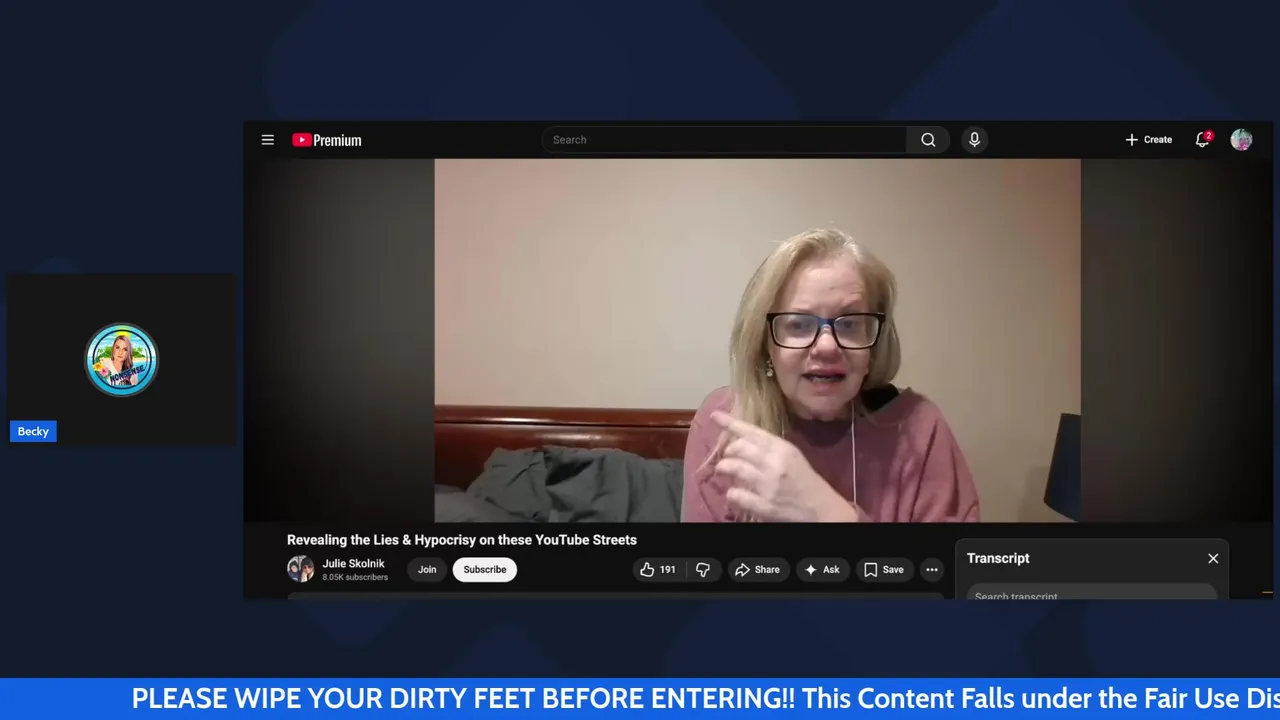Click the YouTube Premium logo

[x=327, y=140]
